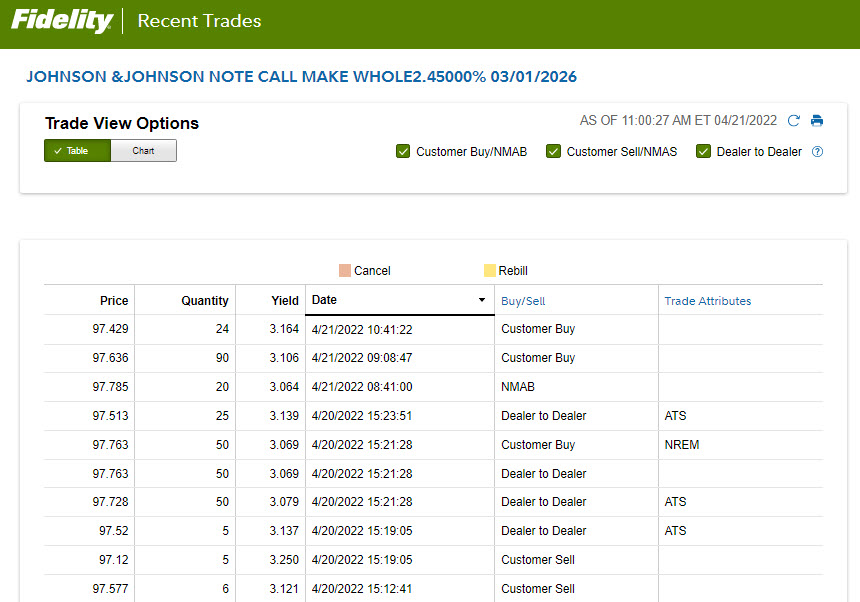Click the Fidelity logo
This screenshot has height=602, width=860.
(61, 21)
